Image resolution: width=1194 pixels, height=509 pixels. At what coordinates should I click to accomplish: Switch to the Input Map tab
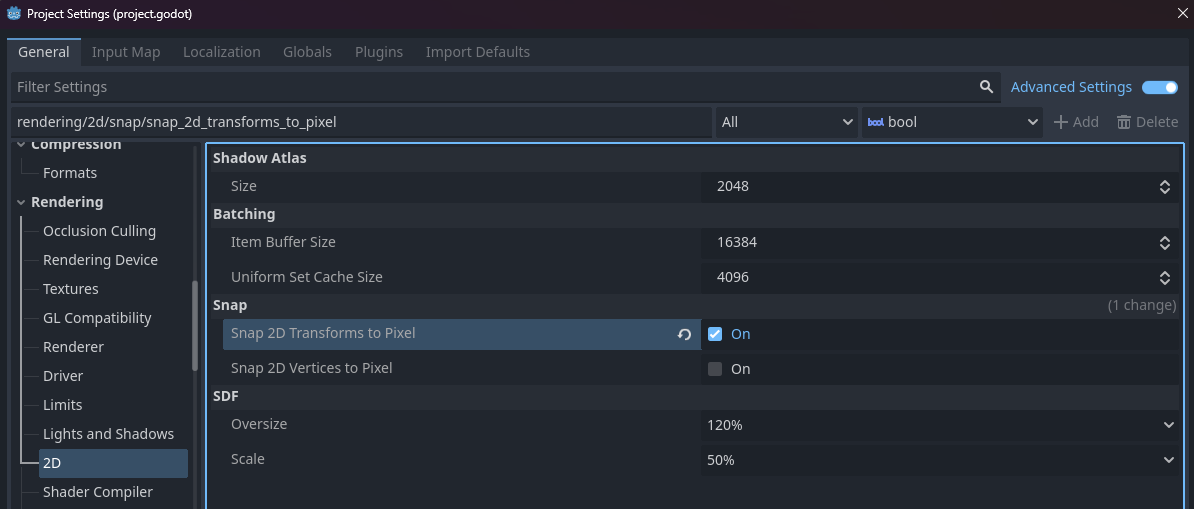point(126,52)
